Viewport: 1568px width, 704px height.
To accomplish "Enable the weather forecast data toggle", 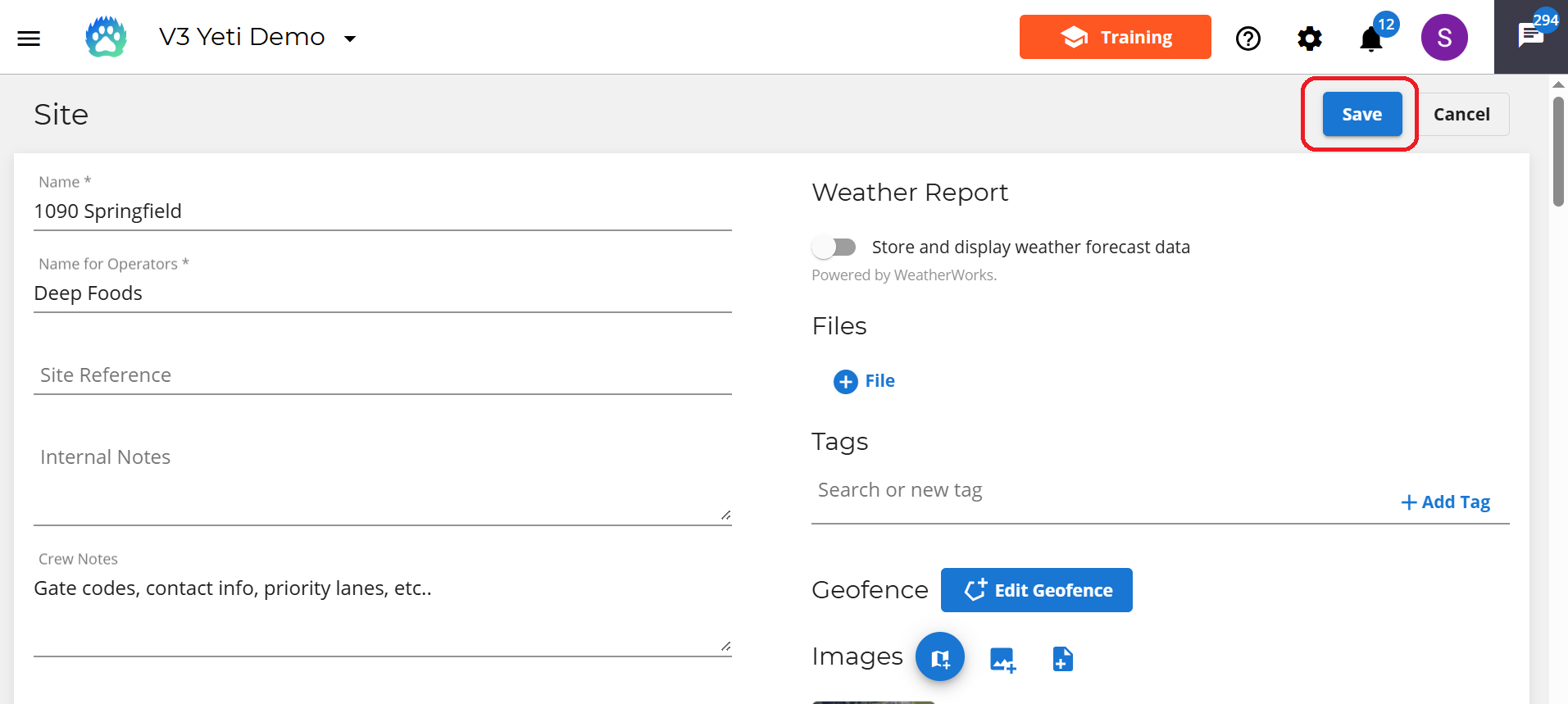I will [x=834, y=247].
